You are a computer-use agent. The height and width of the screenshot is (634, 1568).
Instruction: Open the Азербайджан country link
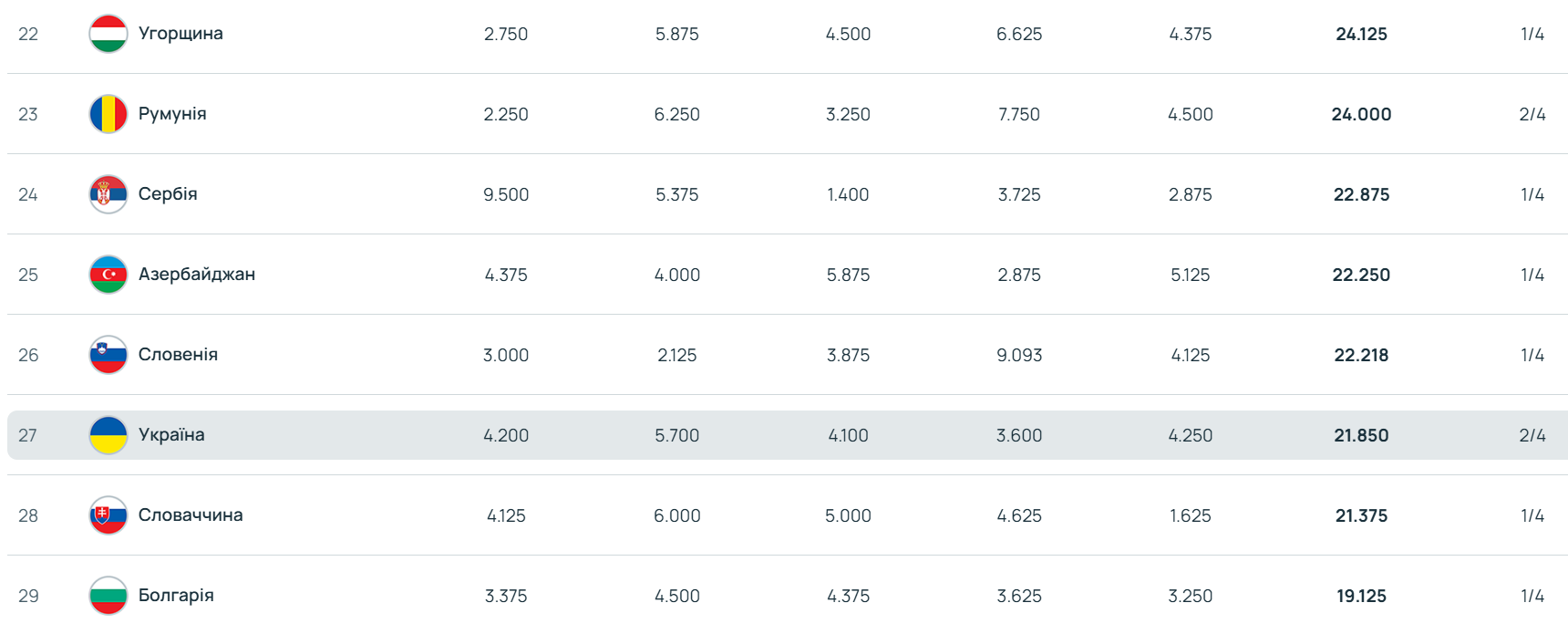tap(197, 275)
